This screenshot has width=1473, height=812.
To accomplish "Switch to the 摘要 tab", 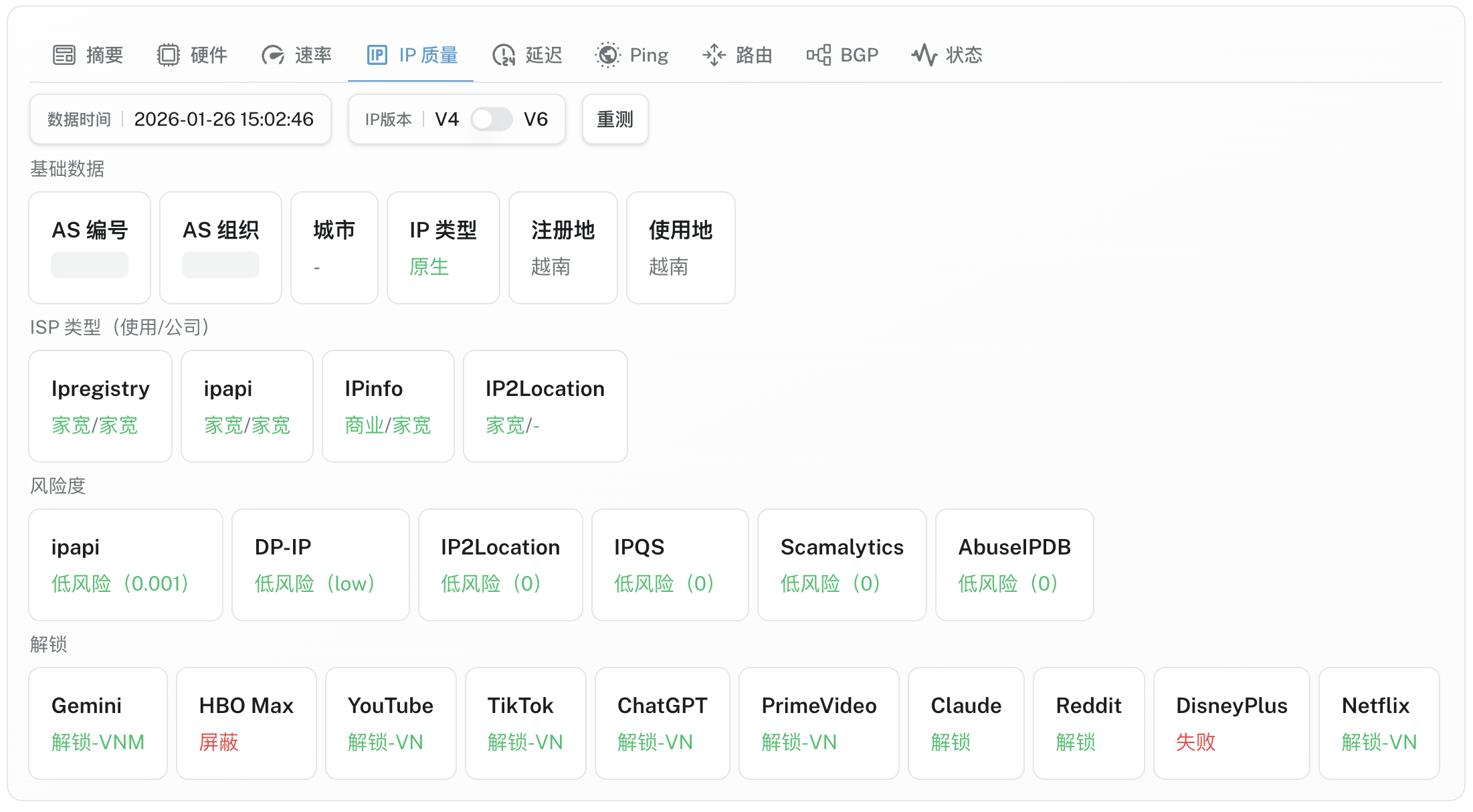I will (87, 54).
